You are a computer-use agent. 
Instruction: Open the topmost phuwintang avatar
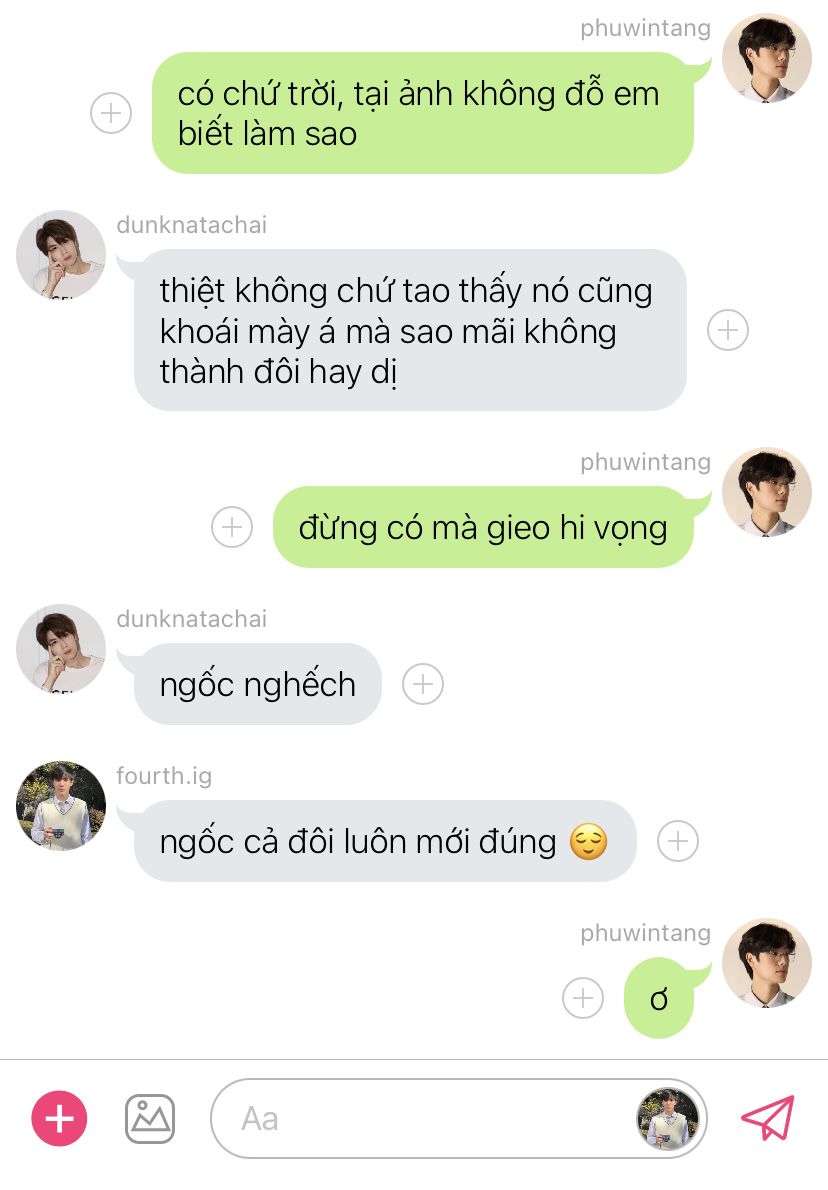point(767,58)
